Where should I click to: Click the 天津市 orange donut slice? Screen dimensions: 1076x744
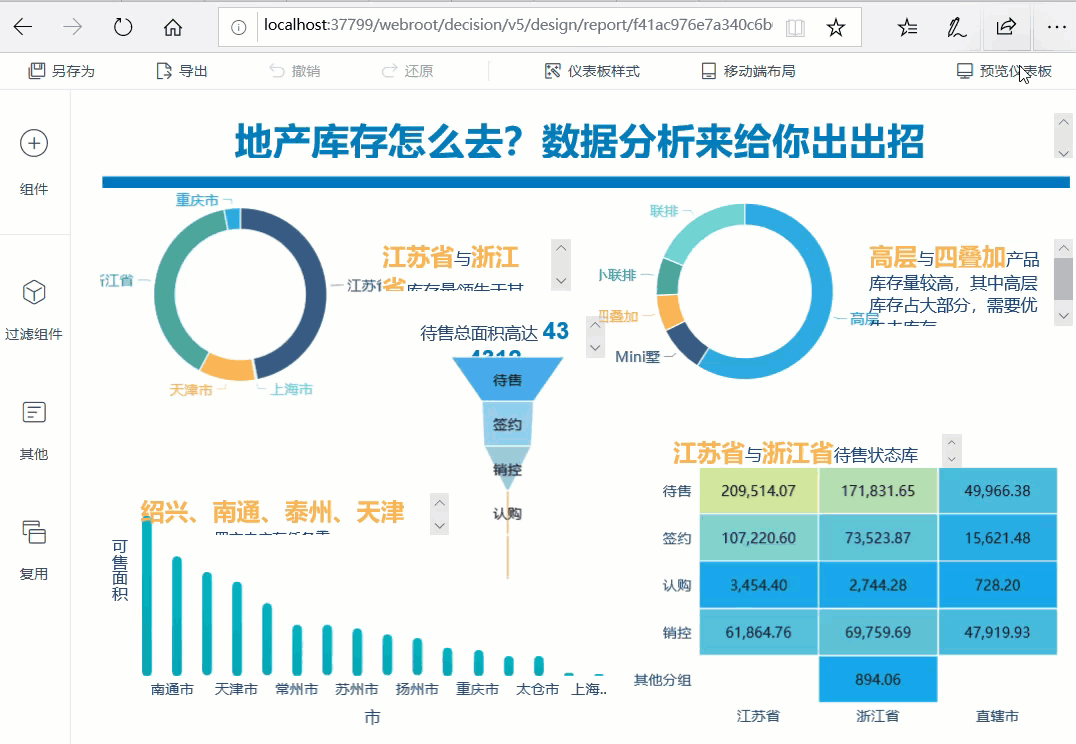pos(229,367)
